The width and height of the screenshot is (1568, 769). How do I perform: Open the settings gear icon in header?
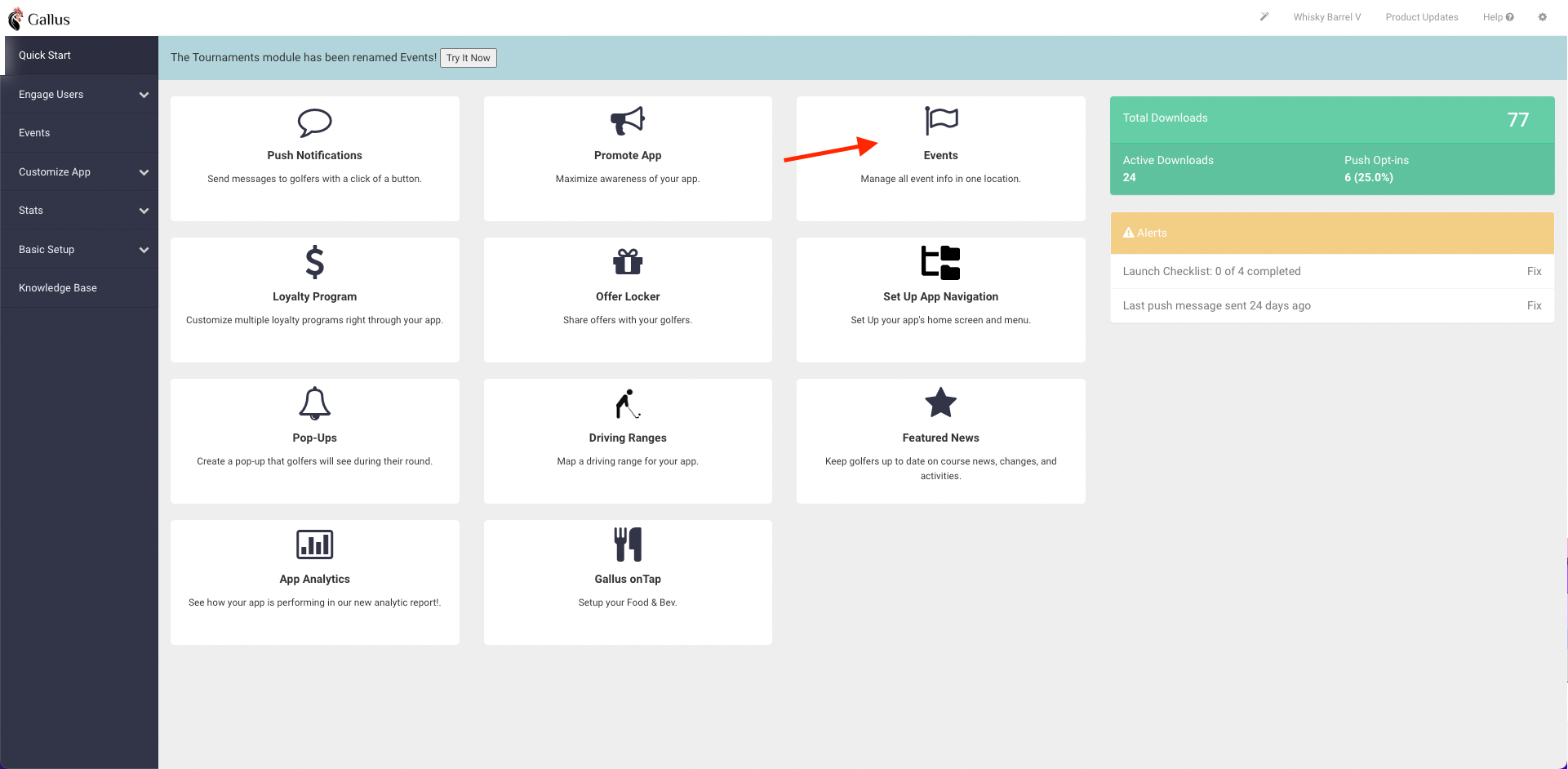pyautogui.click(x=1543, y=17)
